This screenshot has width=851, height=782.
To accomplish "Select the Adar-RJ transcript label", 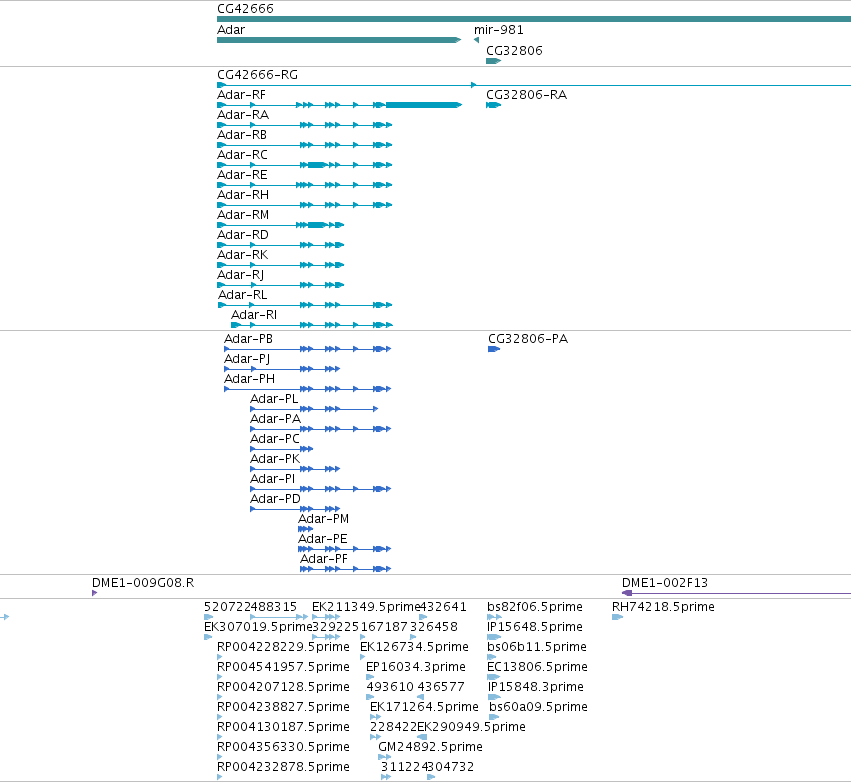I will (x=240, y=275).
